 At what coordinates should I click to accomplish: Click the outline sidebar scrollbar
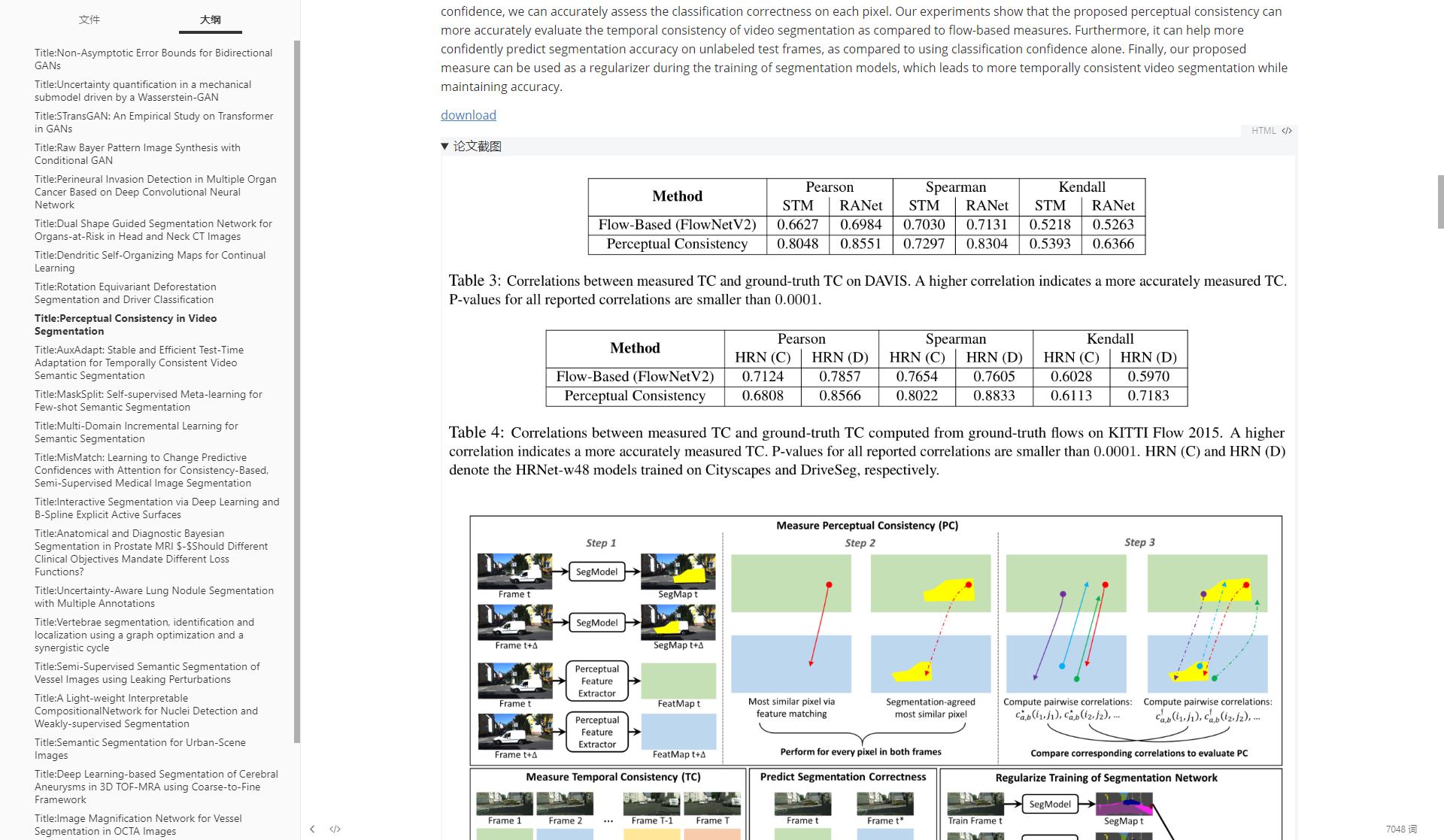coord(297,391)
